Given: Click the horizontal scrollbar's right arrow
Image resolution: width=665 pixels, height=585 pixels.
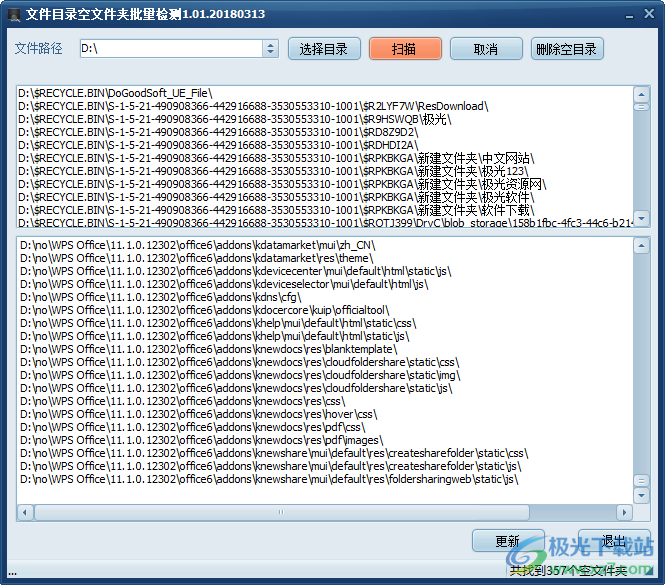Looking at the screenshot, I should (x=626, y=512).
